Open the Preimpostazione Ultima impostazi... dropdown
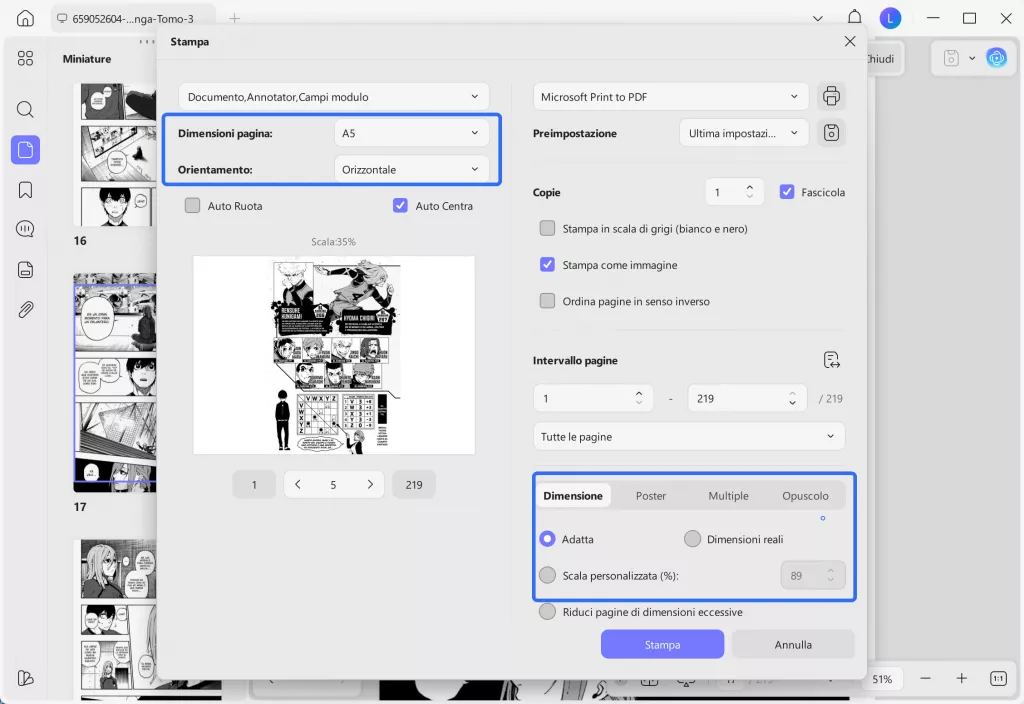This screenshot has height=704, width=1024. [744, 133]
